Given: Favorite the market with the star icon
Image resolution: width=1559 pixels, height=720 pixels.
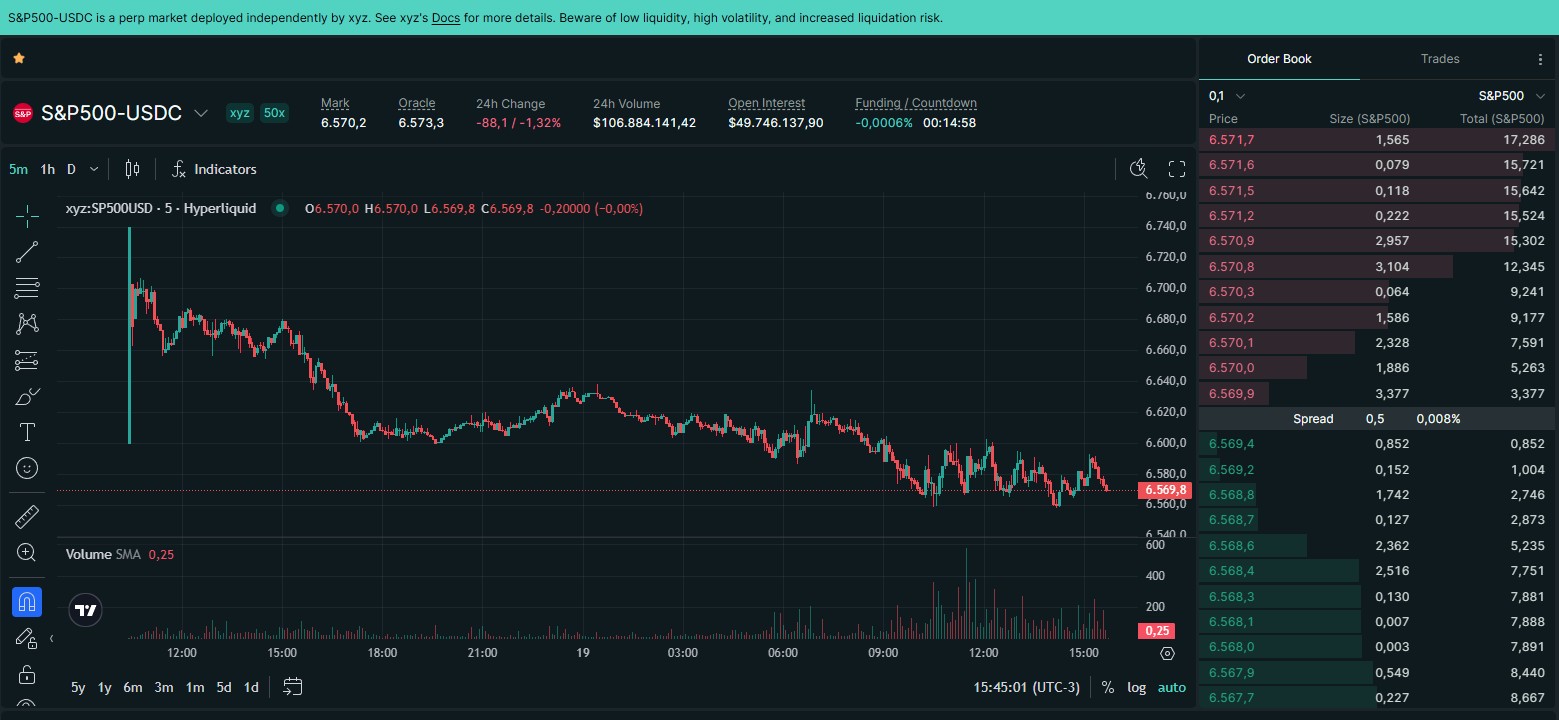Looking at the screenshot, I should (18, 59).
